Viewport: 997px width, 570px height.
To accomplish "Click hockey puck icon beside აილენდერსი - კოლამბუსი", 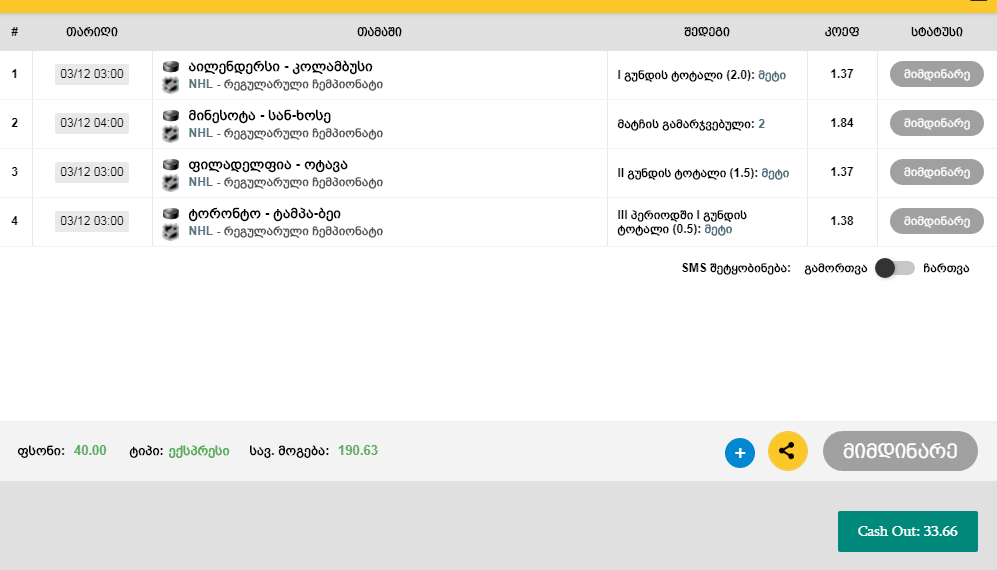I will pyautogui.click(x=170, y=67).
